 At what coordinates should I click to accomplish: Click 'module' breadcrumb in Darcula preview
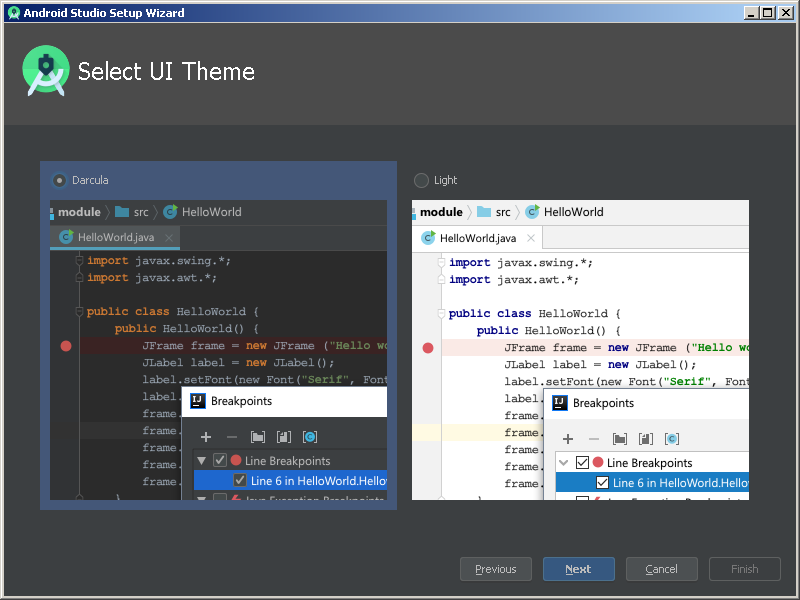79,212
